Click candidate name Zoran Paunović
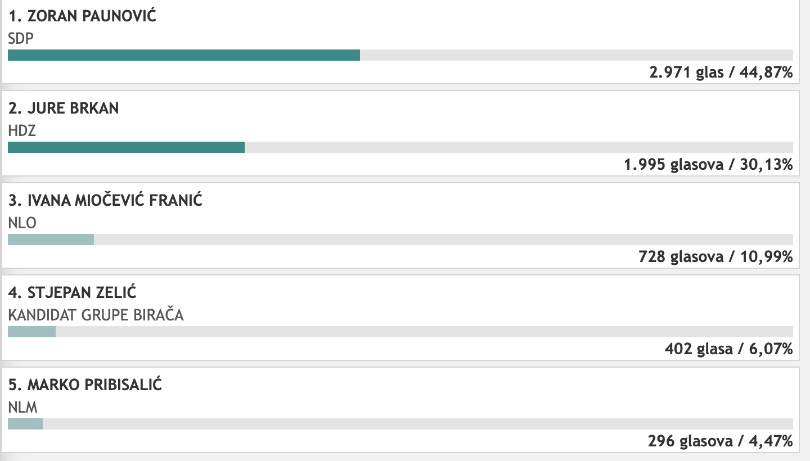This screenshot has height=461, width=810. coord(91,16)
